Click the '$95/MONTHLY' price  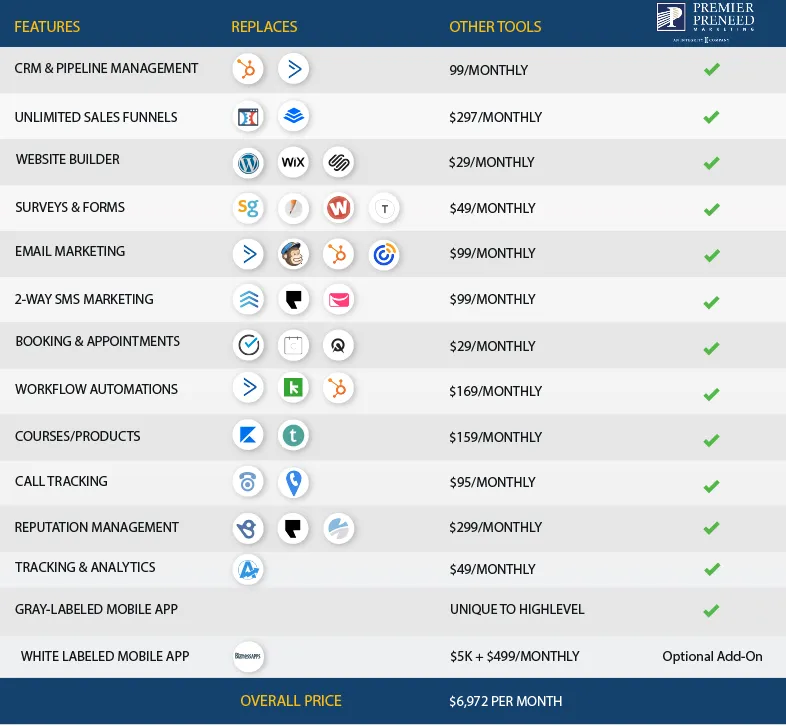(492, 482)
